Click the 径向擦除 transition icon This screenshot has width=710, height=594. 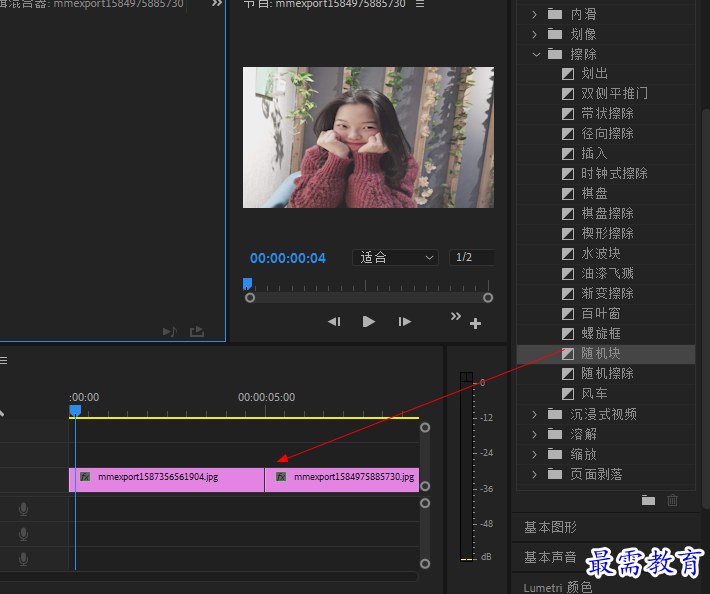pyautogui.click(x=568, y=134)
